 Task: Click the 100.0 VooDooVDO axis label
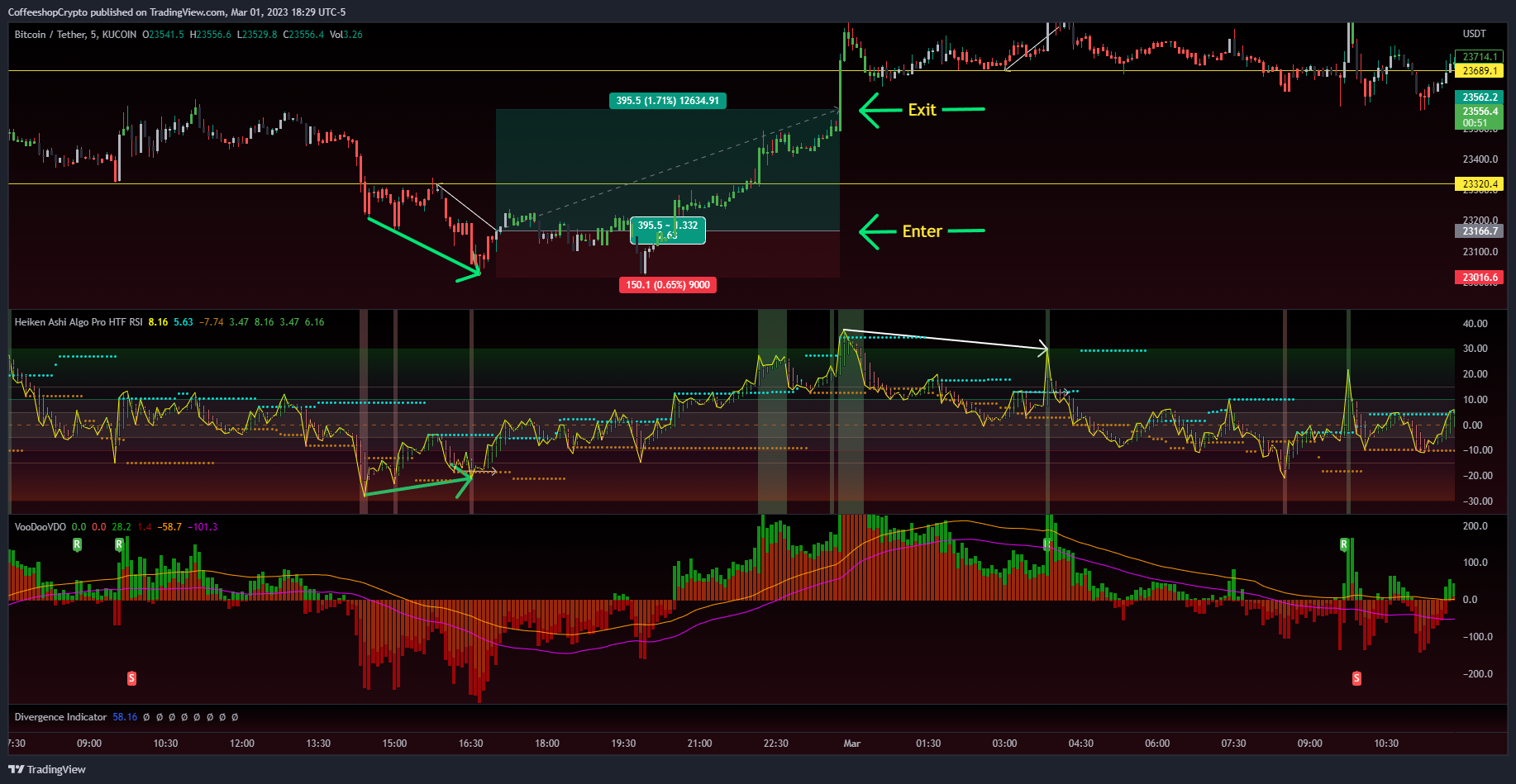click(1475, 563)
